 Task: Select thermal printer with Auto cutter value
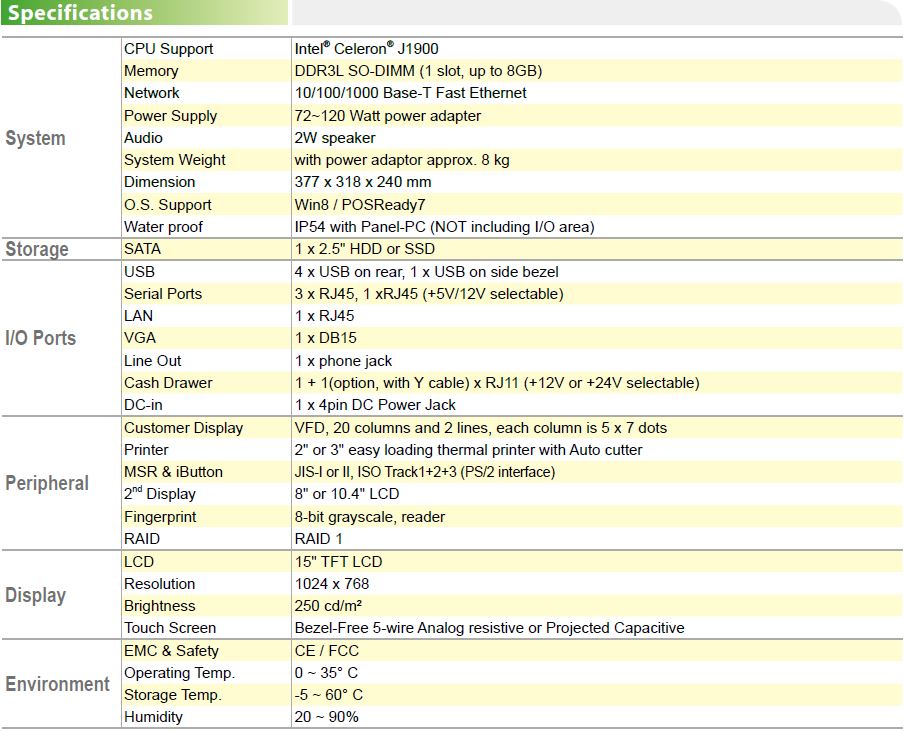click(468, 450)
